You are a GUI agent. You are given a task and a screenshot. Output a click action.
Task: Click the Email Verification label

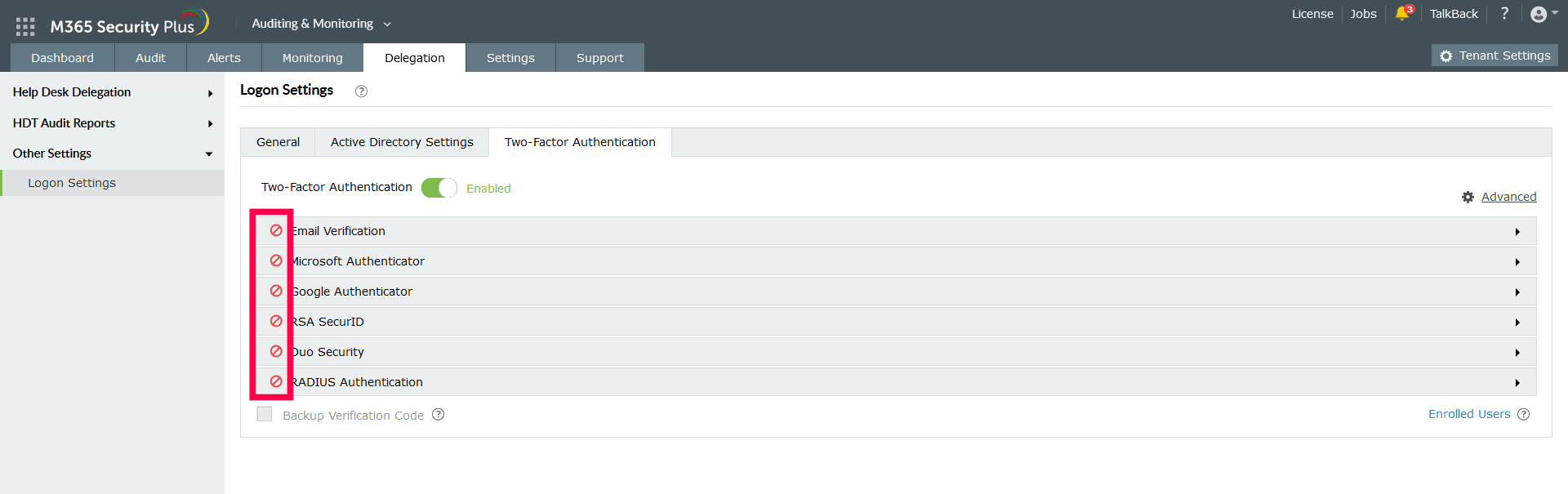point(338,231)
